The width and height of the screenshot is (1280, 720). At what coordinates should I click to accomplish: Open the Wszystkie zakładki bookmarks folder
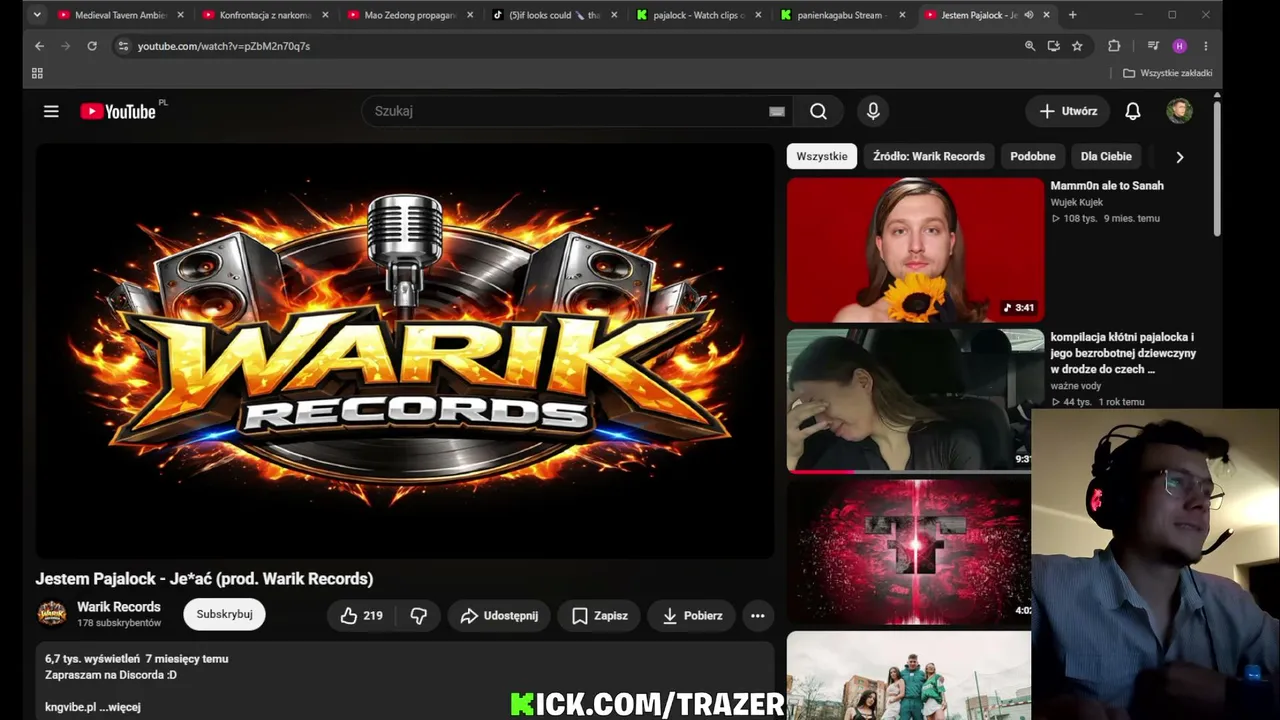(1167, 73)
